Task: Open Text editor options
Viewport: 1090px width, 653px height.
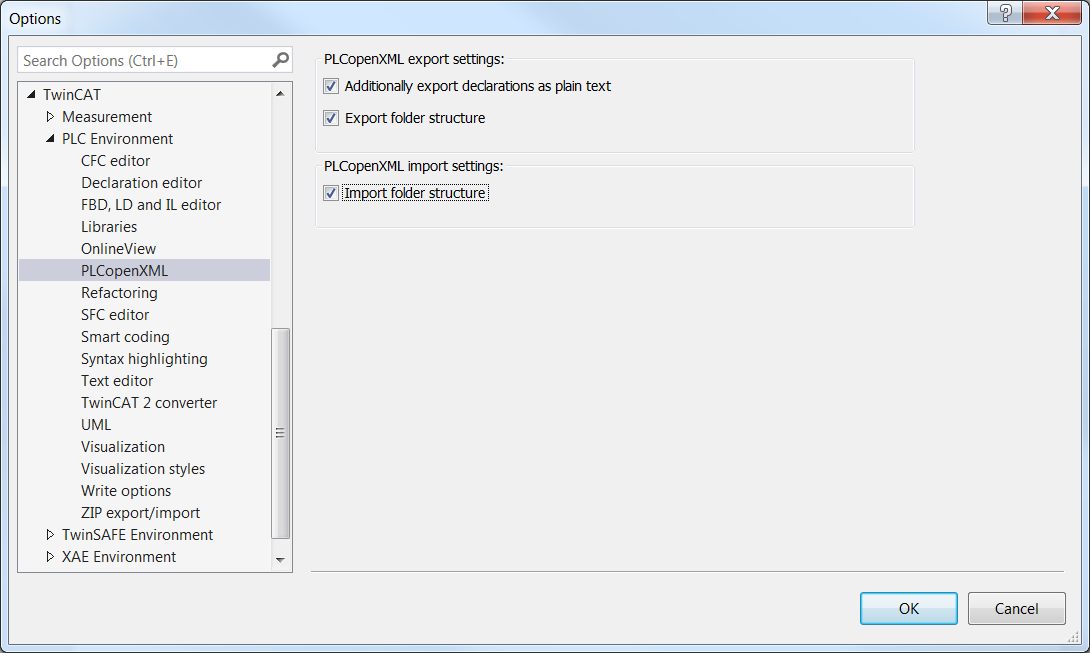Action: (x=117, y=381)
